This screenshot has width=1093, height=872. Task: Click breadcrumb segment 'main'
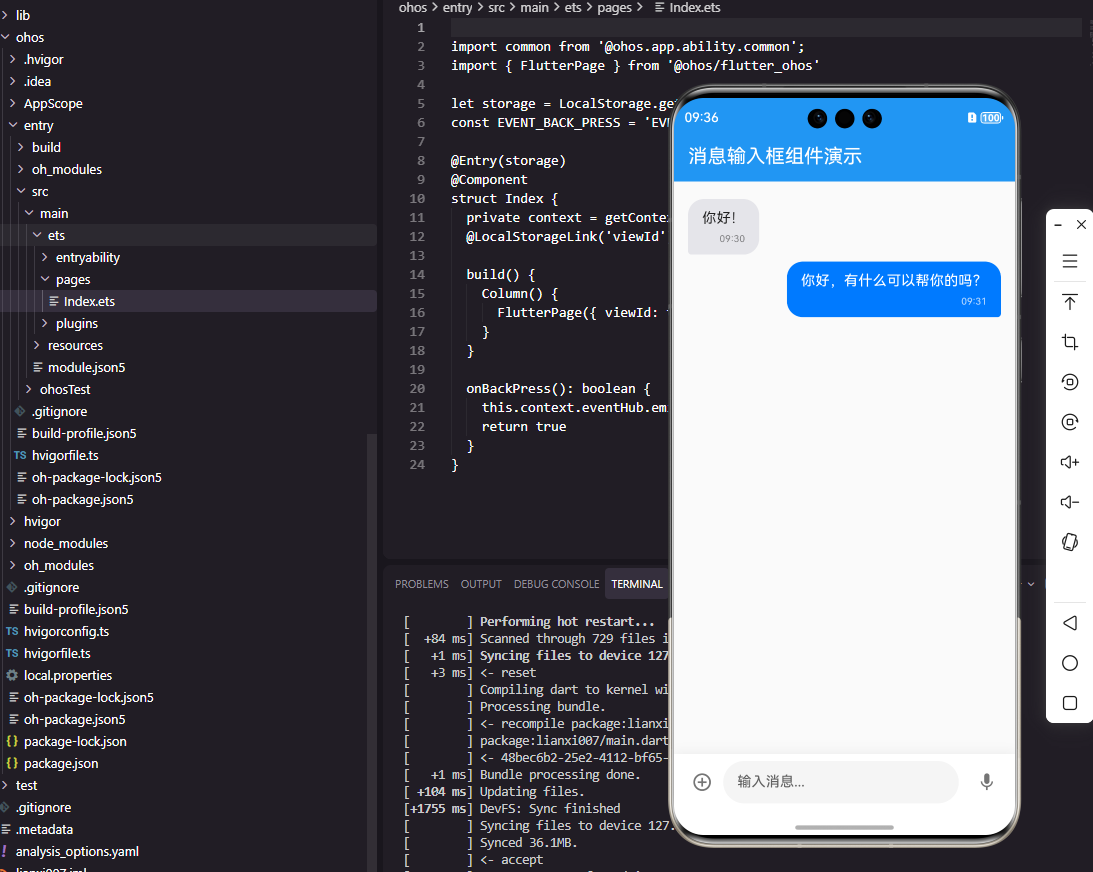coord(535,8)
